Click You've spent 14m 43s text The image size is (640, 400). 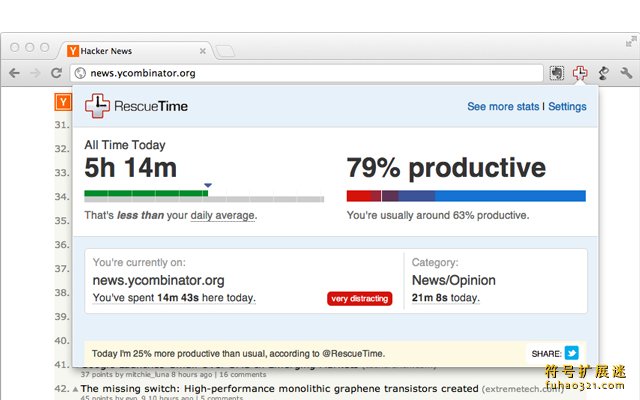(174, 298)
